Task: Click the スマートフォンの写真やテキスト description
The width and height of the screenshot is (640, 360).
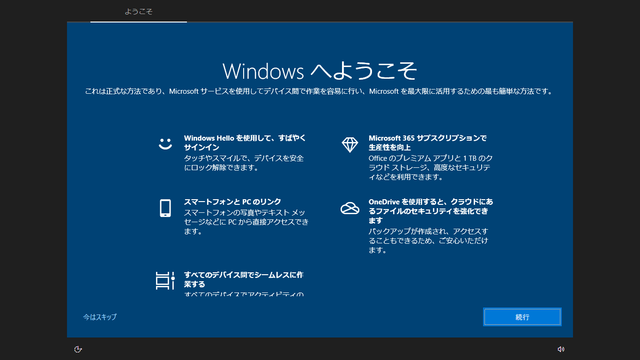Action: (246, 222)
